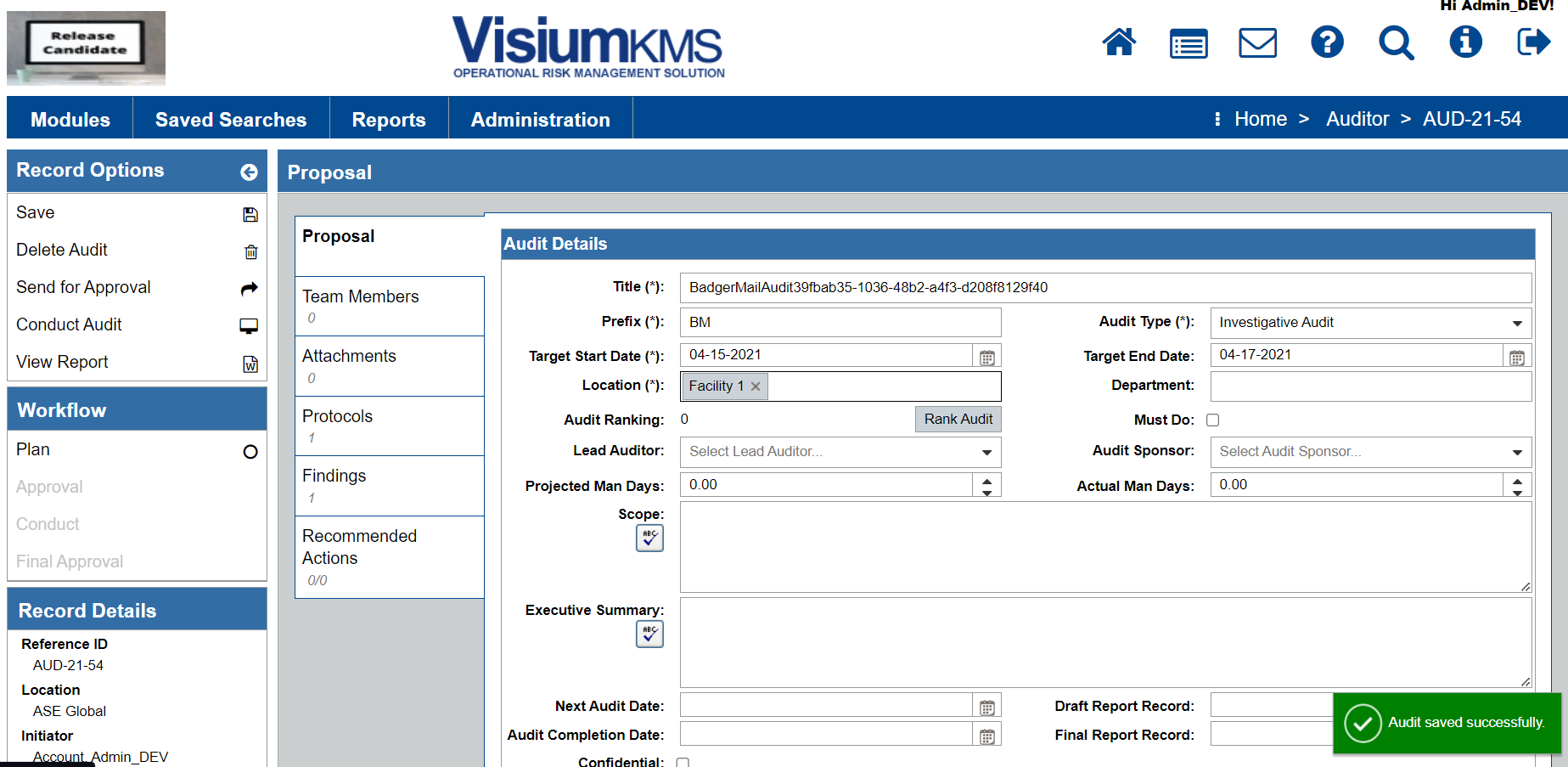Run spell check on Scope field
The image size is (1568, 767).
coord(649,538)
